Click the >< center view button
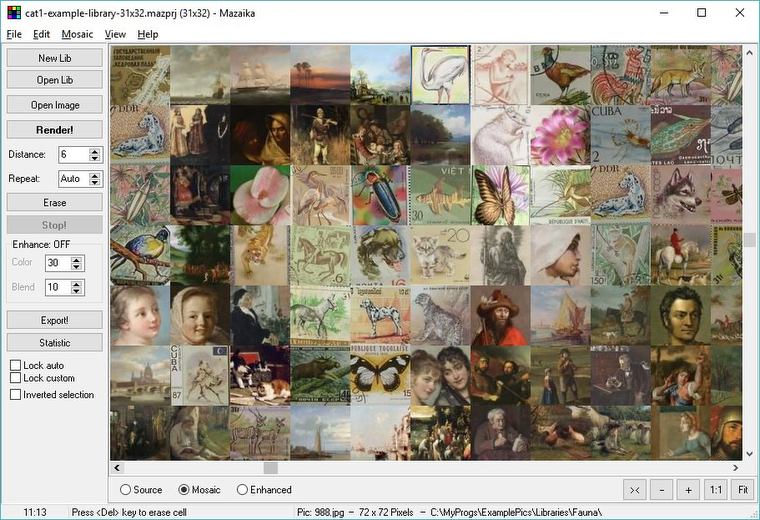 635,490
